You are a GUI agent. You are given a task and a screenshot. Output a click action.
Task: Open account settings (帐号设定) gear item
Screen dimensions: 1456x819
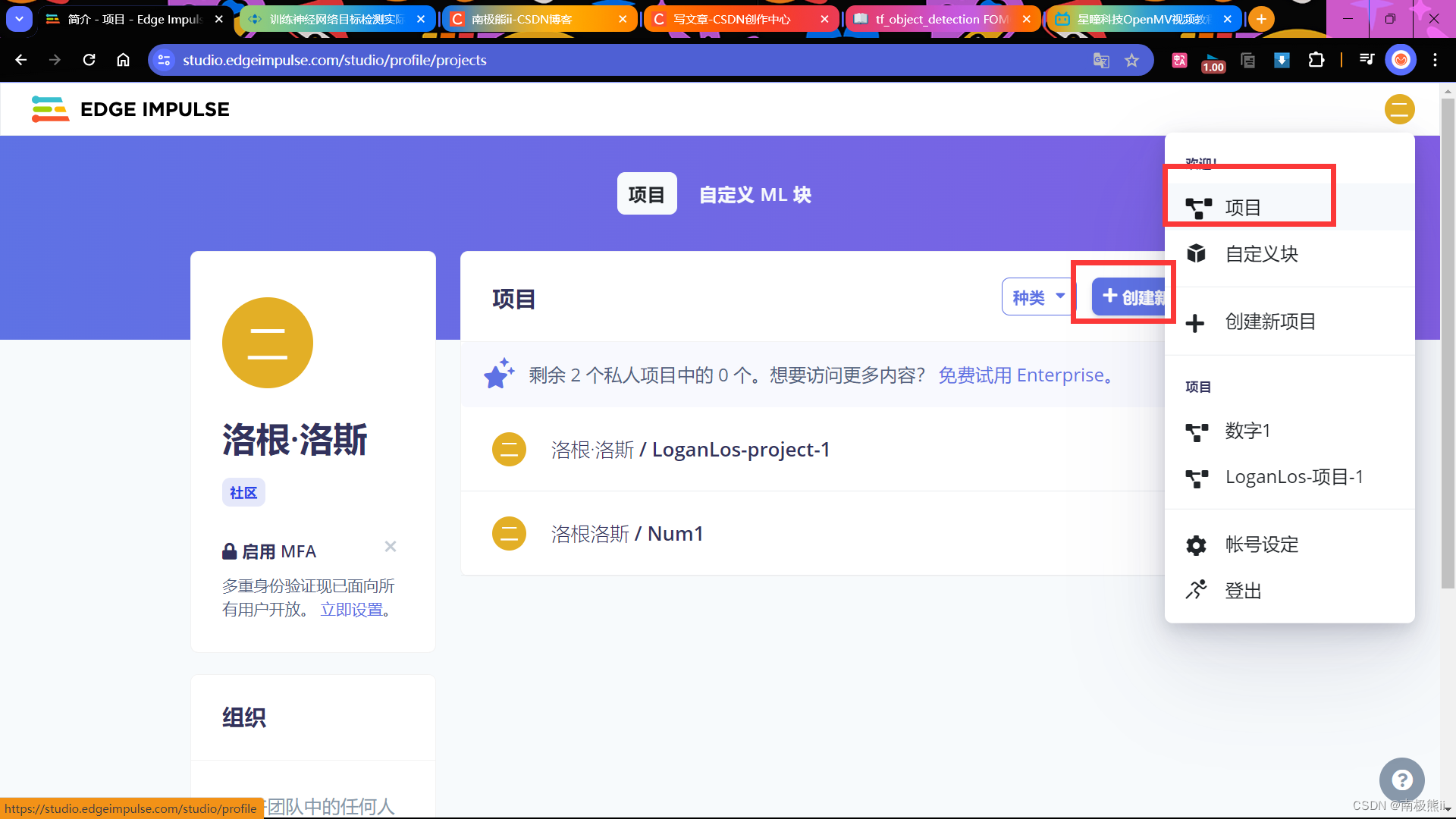pyautogui.click(x=1261, y=544)
